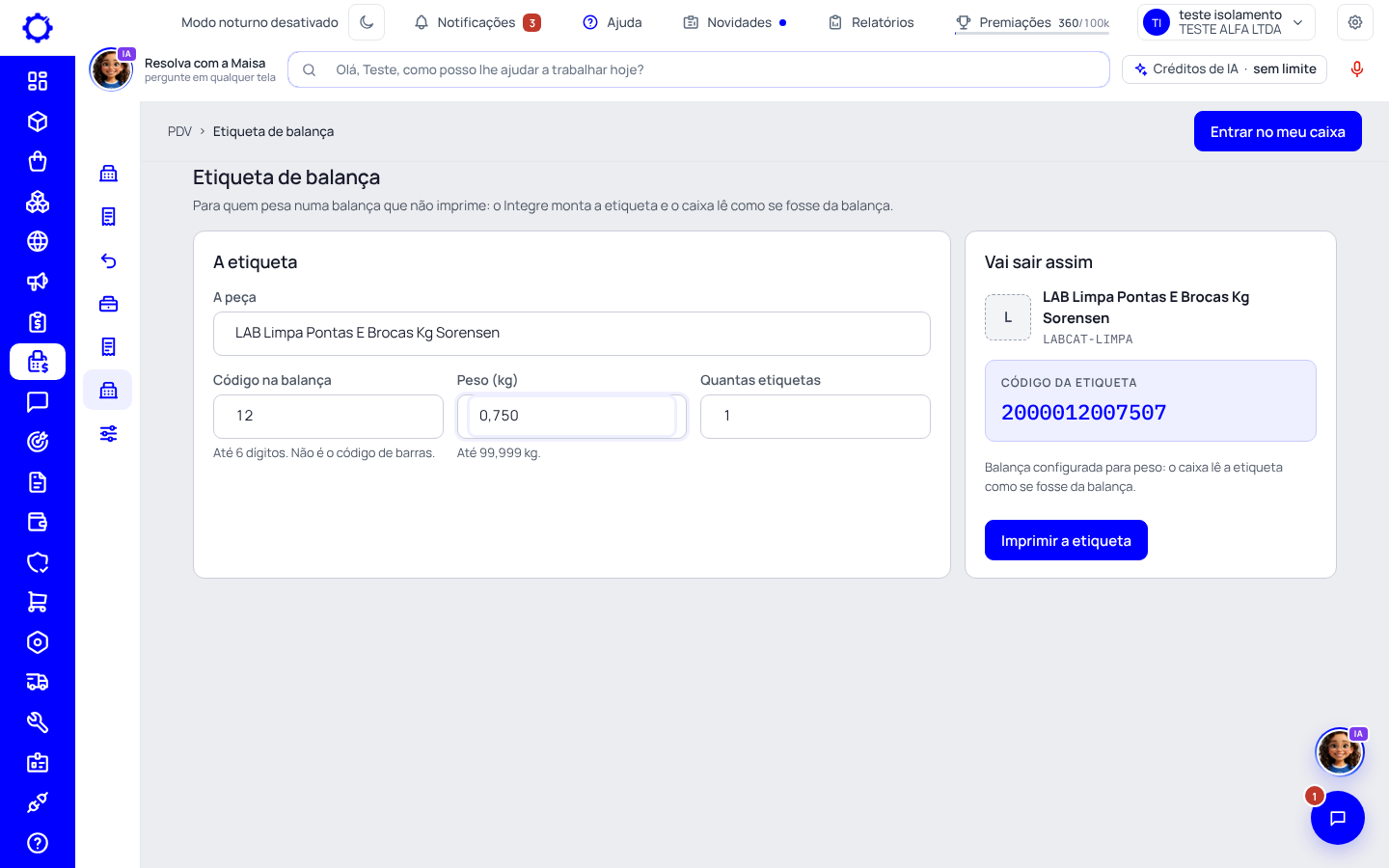Viewport: 1389px width, 868px height.
Task: Open the wallet icon in the sidebar
Action: (38, 522)
